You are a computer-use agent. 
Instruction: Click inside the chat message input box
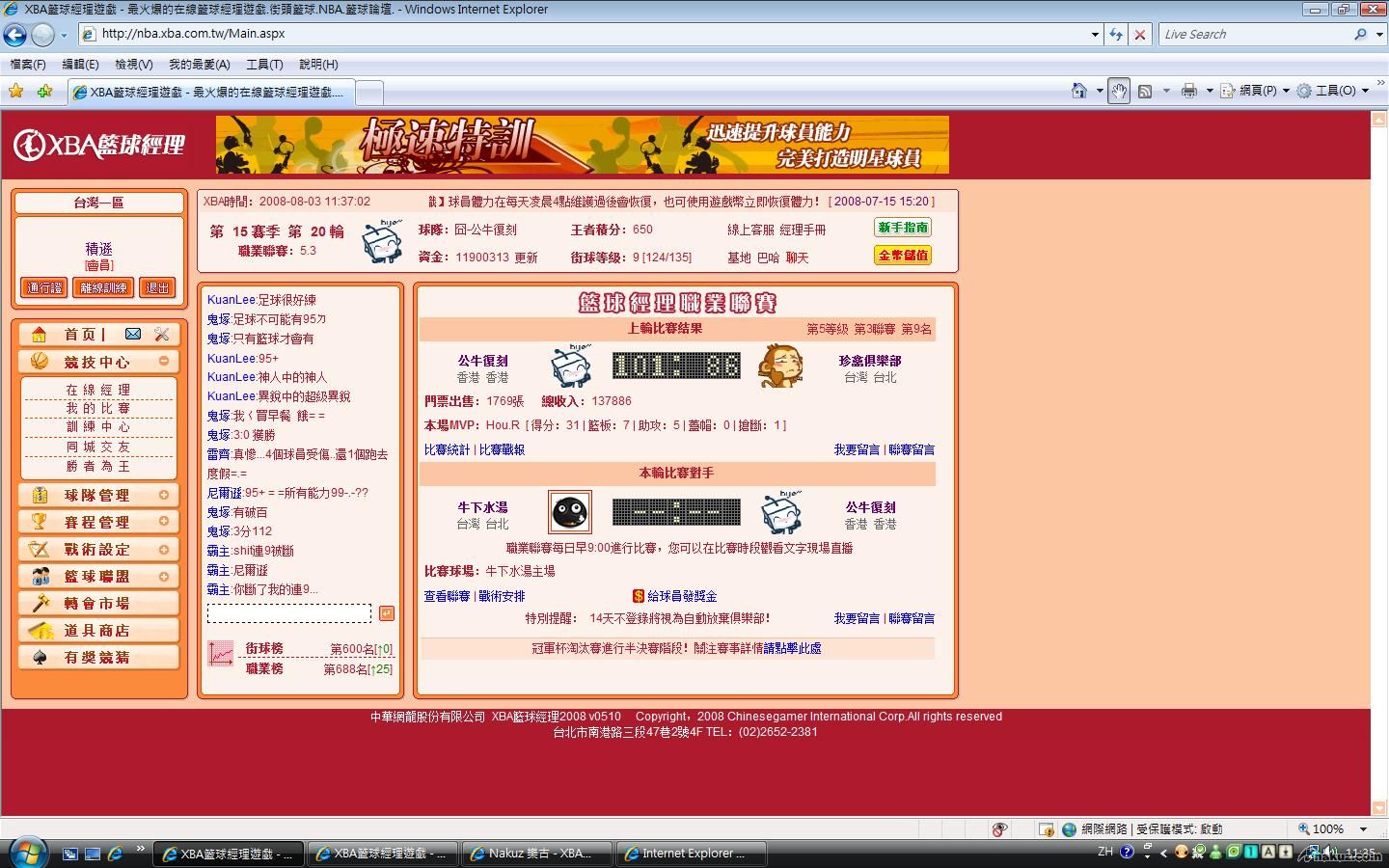[x=289, y=613]
